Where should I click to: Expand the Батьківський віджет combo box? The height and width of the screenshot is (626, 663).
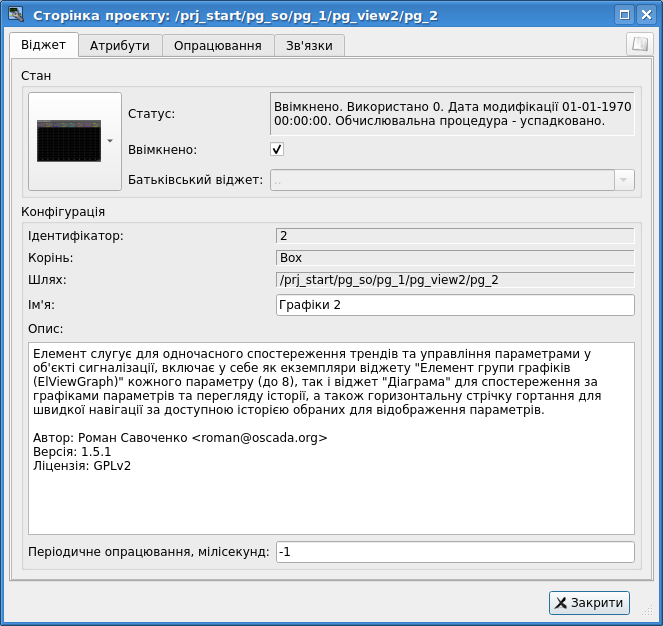pos(624,180)
